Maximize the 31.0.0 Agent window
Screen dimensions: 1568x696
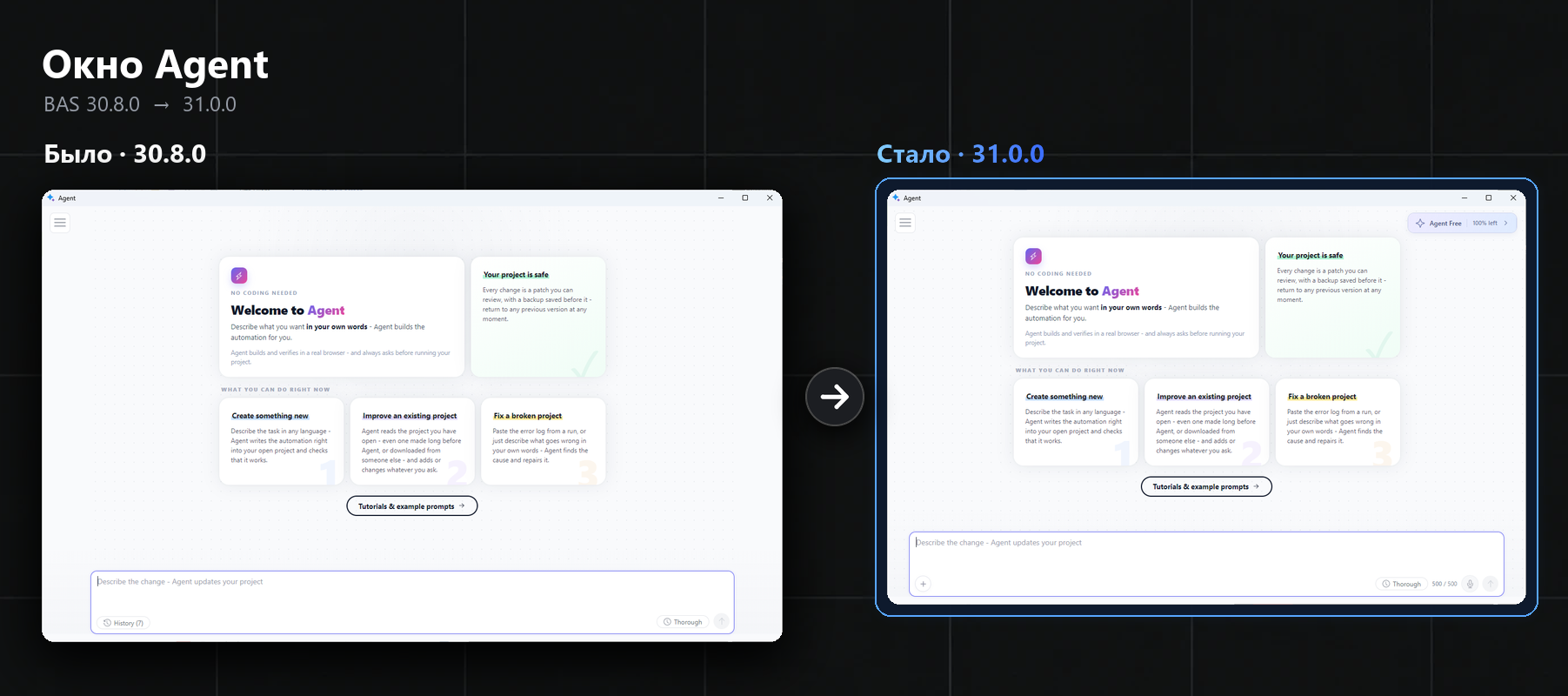[x=1488, y=198]
